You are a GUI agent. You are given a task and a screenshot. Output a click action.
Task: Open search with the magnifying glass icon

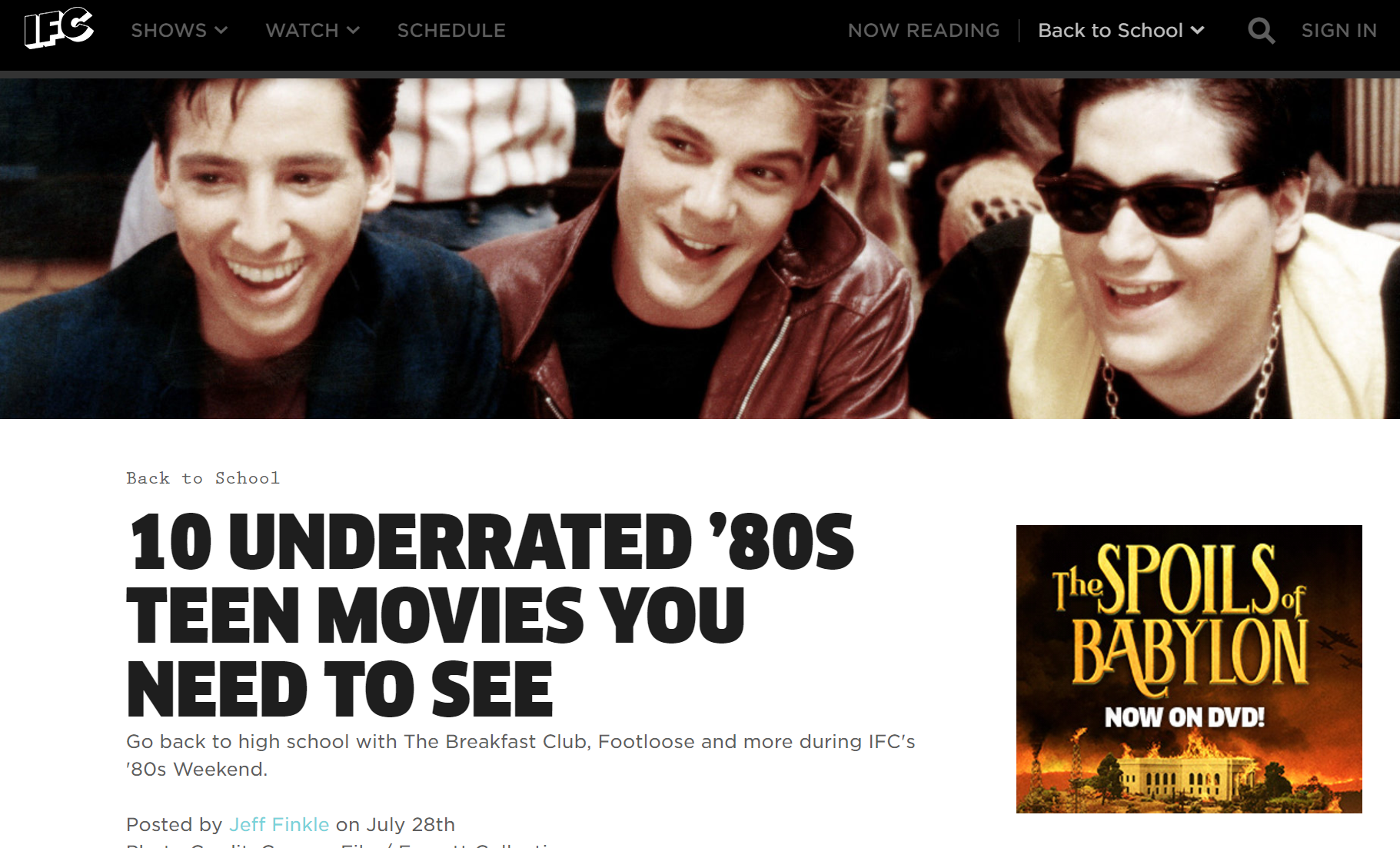(1261, 31)
